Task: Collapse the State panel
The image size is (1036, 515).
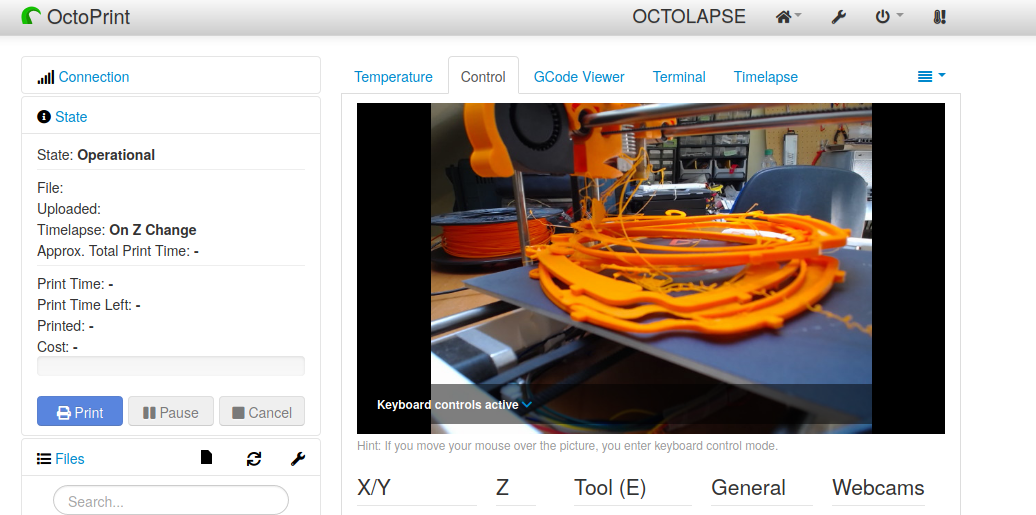Action: pos(71,117)
